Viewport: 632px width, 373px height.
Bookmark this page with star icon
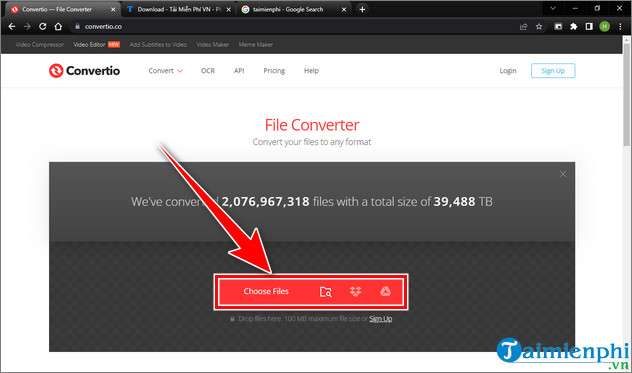[539, 27]
